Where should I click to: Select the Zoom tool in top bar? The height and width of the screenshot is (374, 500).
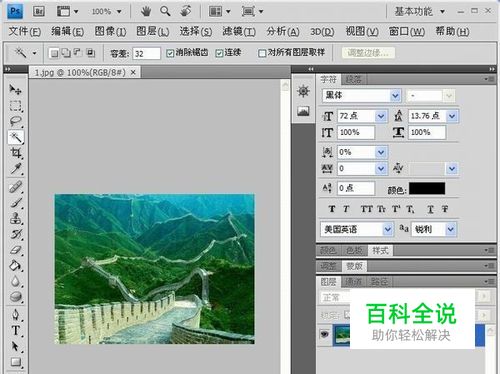(165, 12)
